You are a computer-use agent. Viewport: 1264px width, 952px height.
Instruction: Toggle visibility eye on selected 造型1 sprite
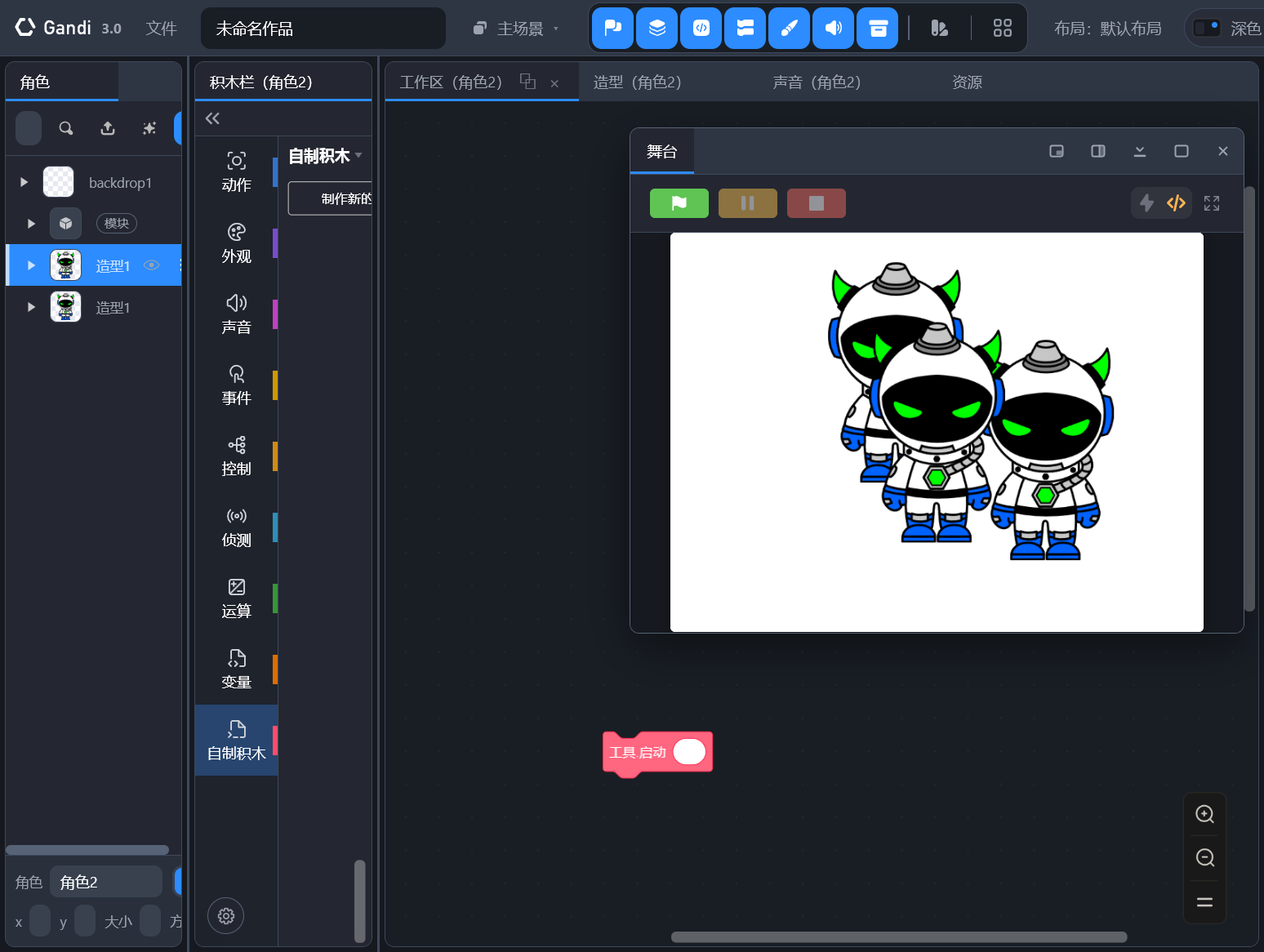tap(152, 265)
